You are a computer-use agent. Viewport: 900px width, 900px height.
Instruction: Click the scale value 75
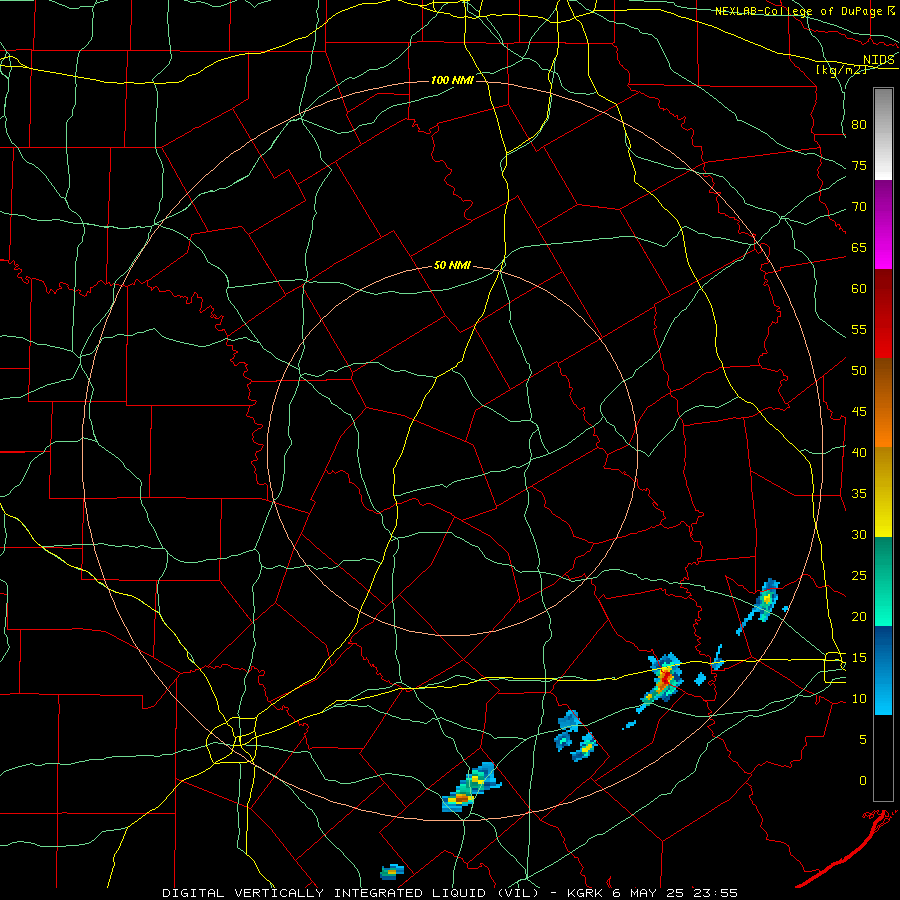point(859,166)
